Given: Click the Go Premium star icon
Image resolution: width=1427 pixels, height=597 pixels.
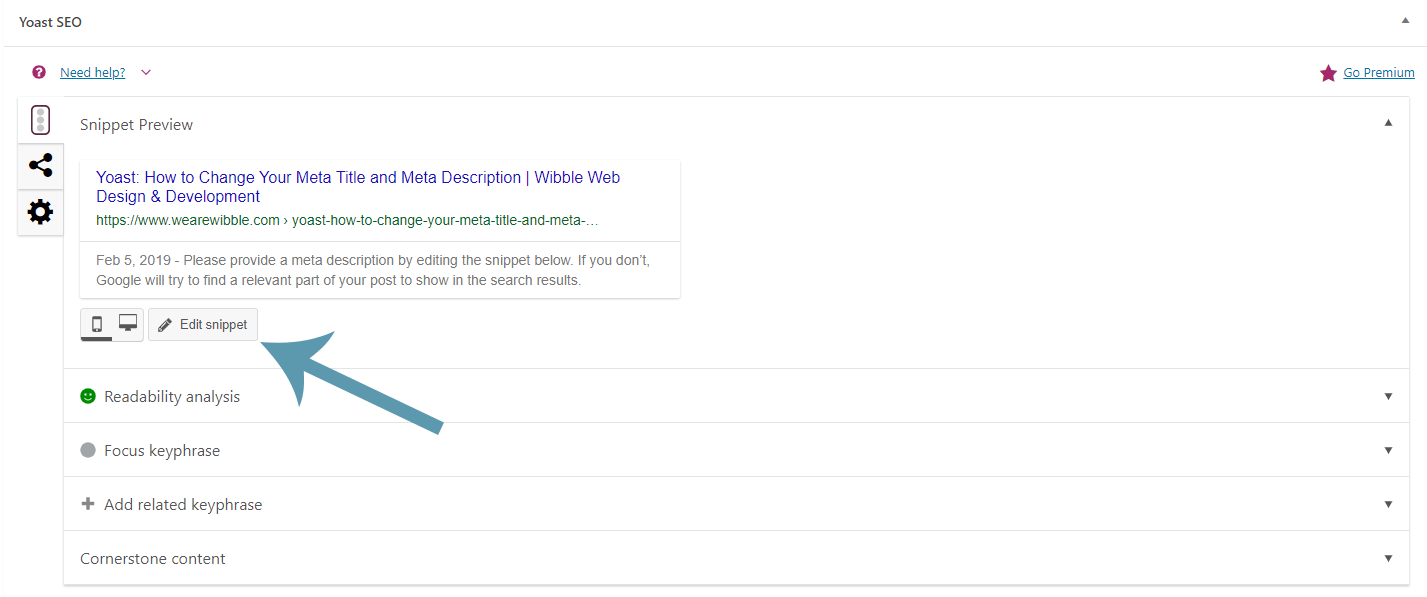Looking at the screenshot, I should tap(1328, 73).
